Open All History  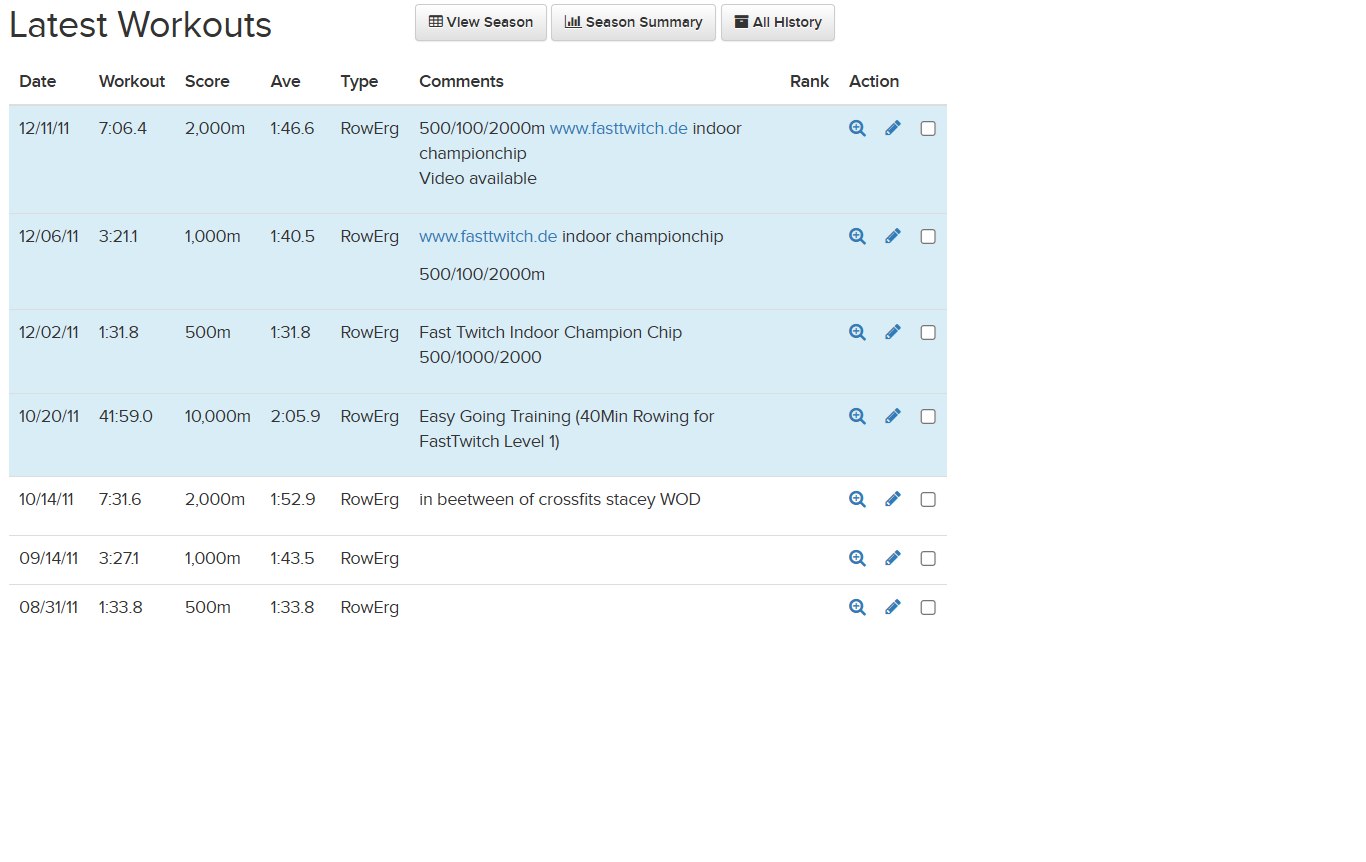(777, 22)
